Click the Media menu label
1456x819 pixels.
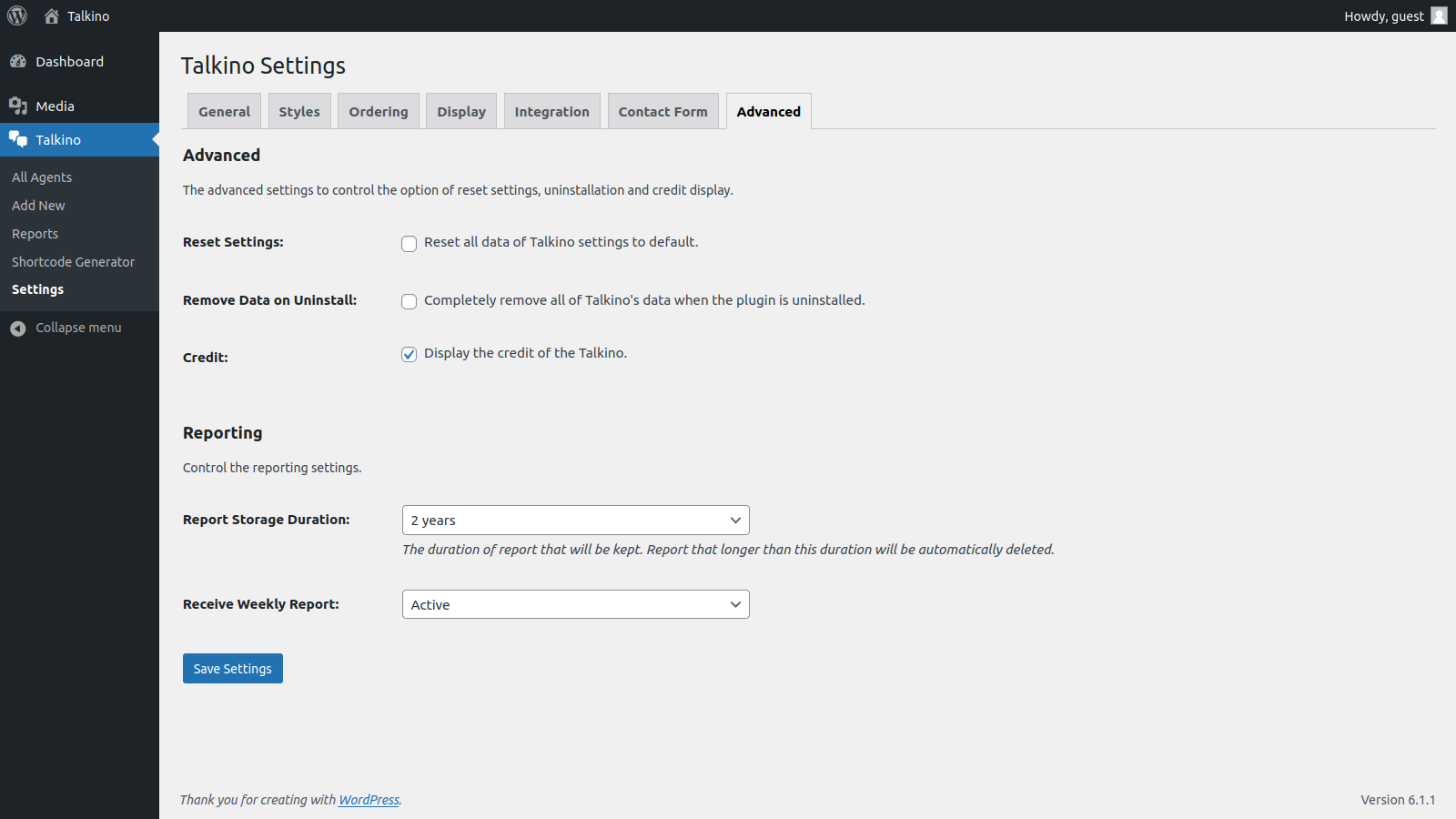(x=56, y=106)
